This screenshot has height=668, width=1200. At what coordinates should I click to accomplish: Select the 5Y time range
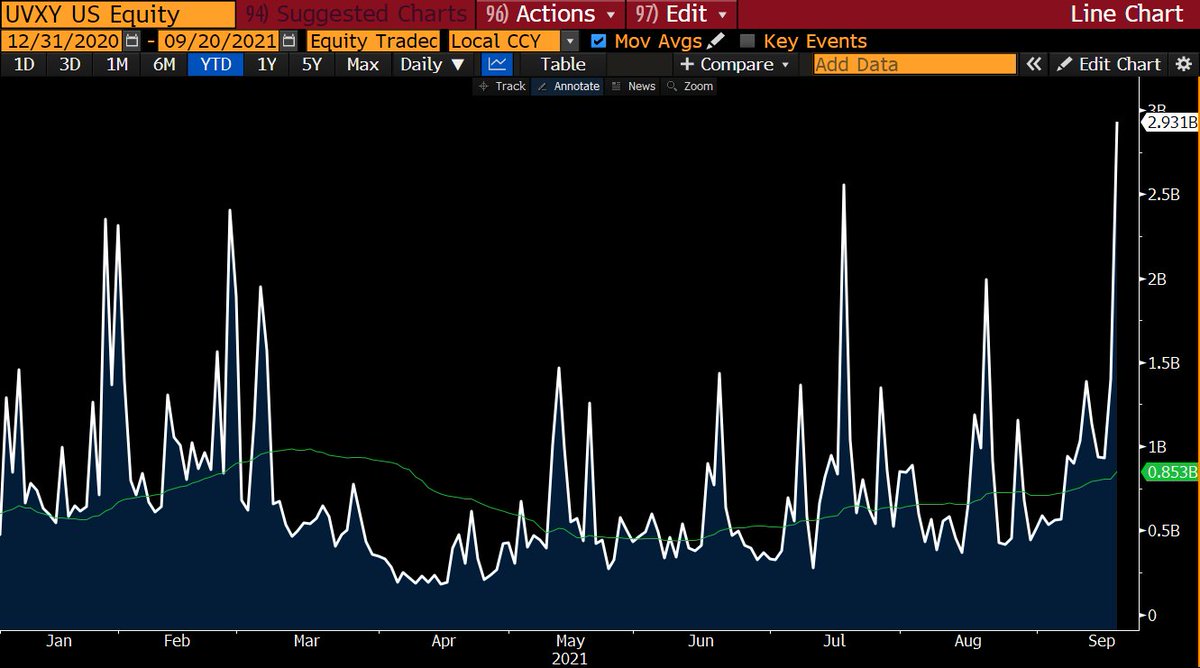click(x=312, y=64)
